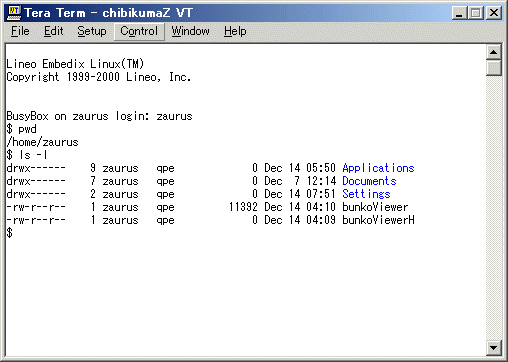This screenshot has width=508, height=362.
Task: Click the timestamp 12:14 of Documents
Action: pyautogui.click(x=321, y=181)
